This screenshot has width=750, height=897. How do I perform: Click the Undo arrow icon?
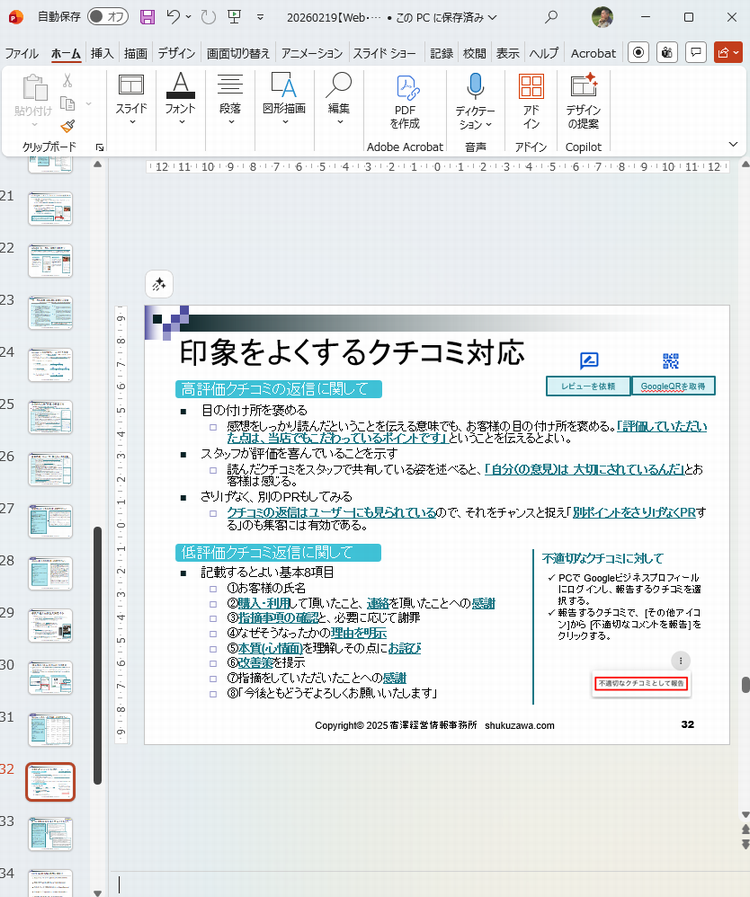point(174,17)
